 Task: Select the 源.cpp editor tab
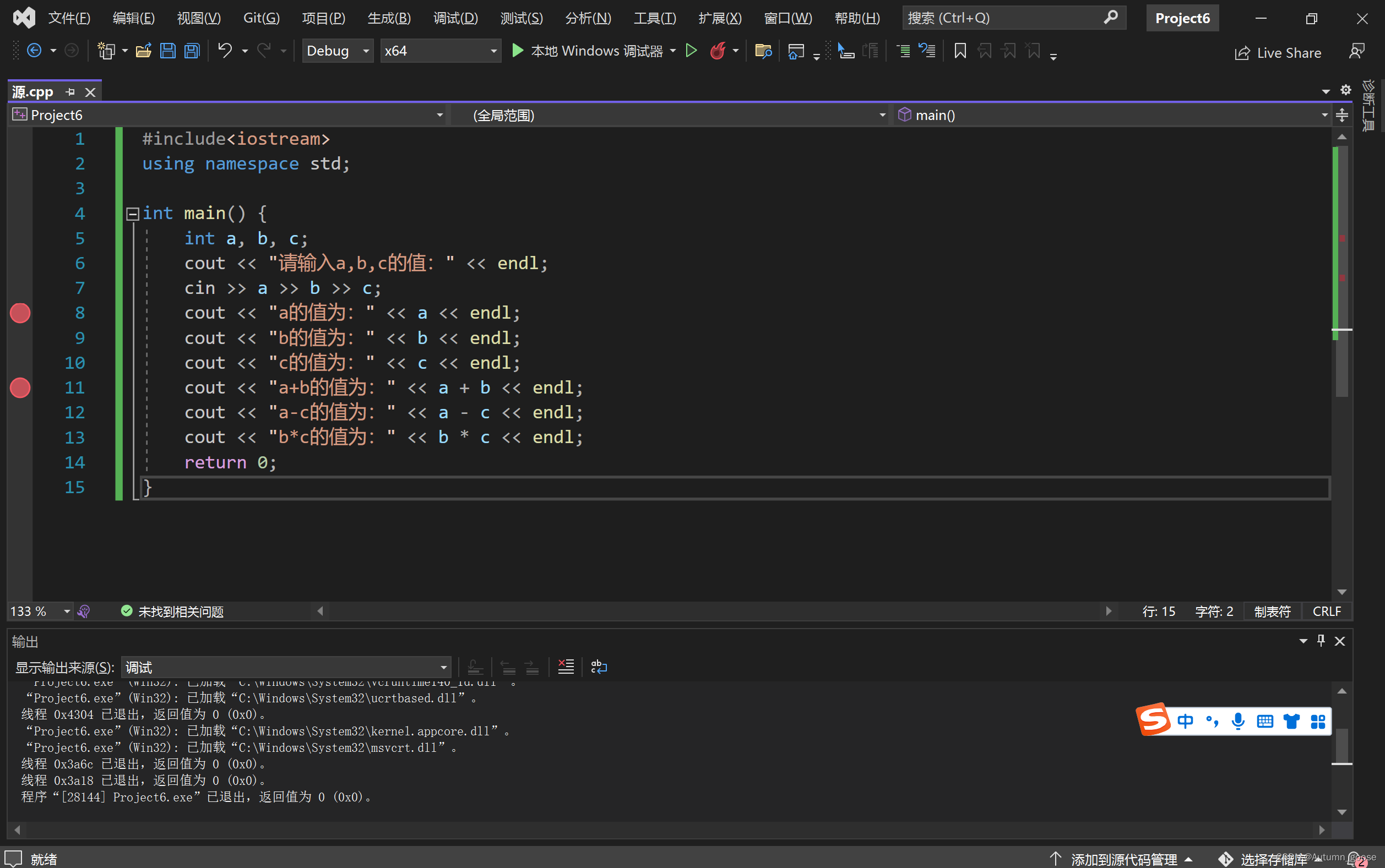point(33,92)
